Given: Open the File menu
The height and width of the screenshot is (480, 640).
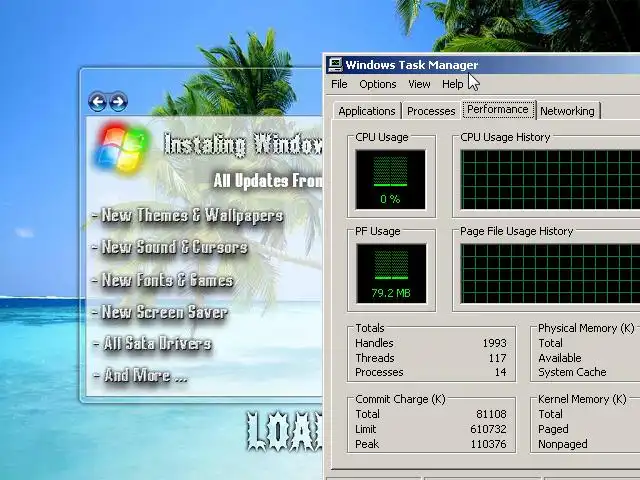Looking at the screenshot, I should click(x=339, y=84).
